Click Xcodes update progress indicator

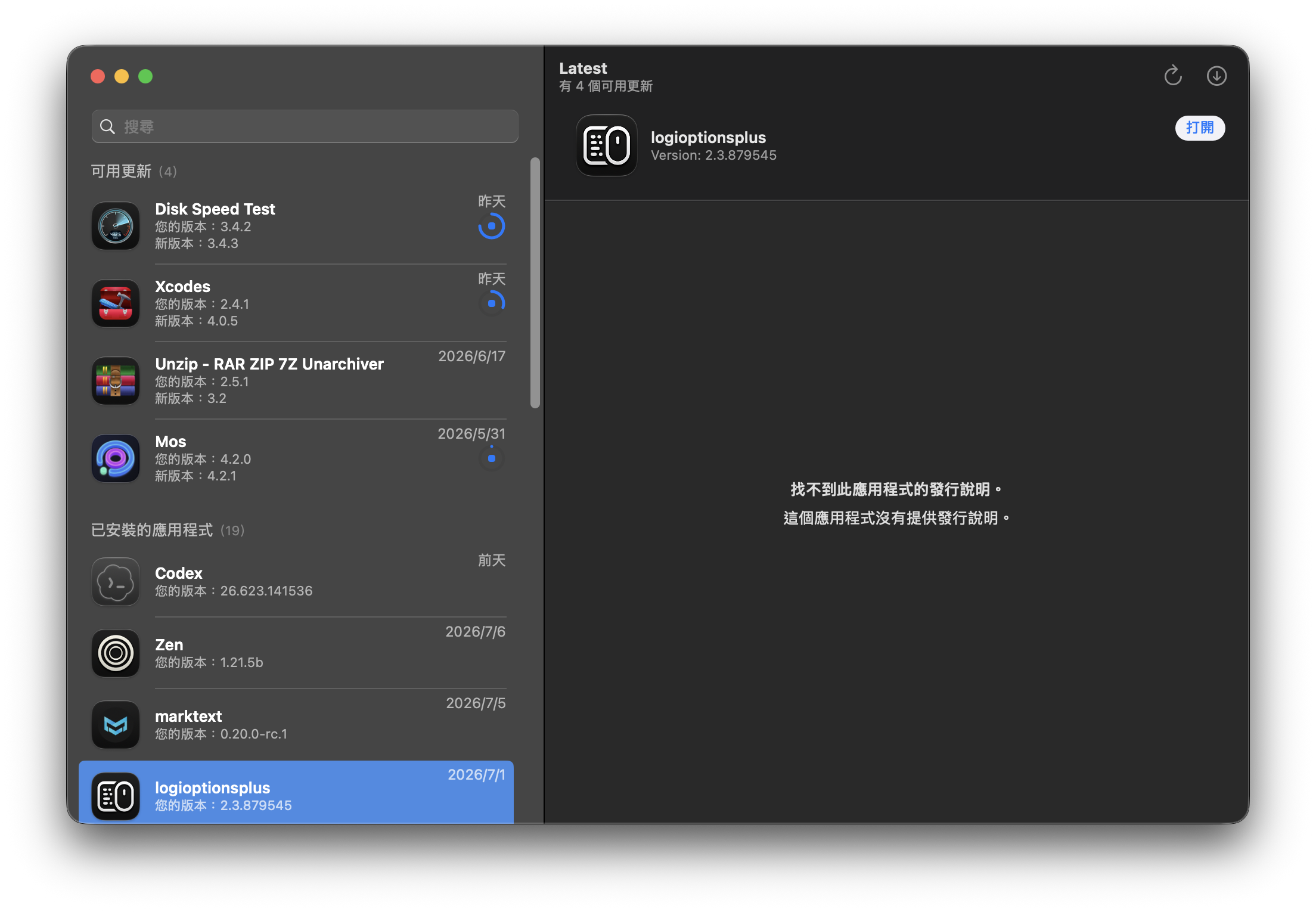coord(491,303)
